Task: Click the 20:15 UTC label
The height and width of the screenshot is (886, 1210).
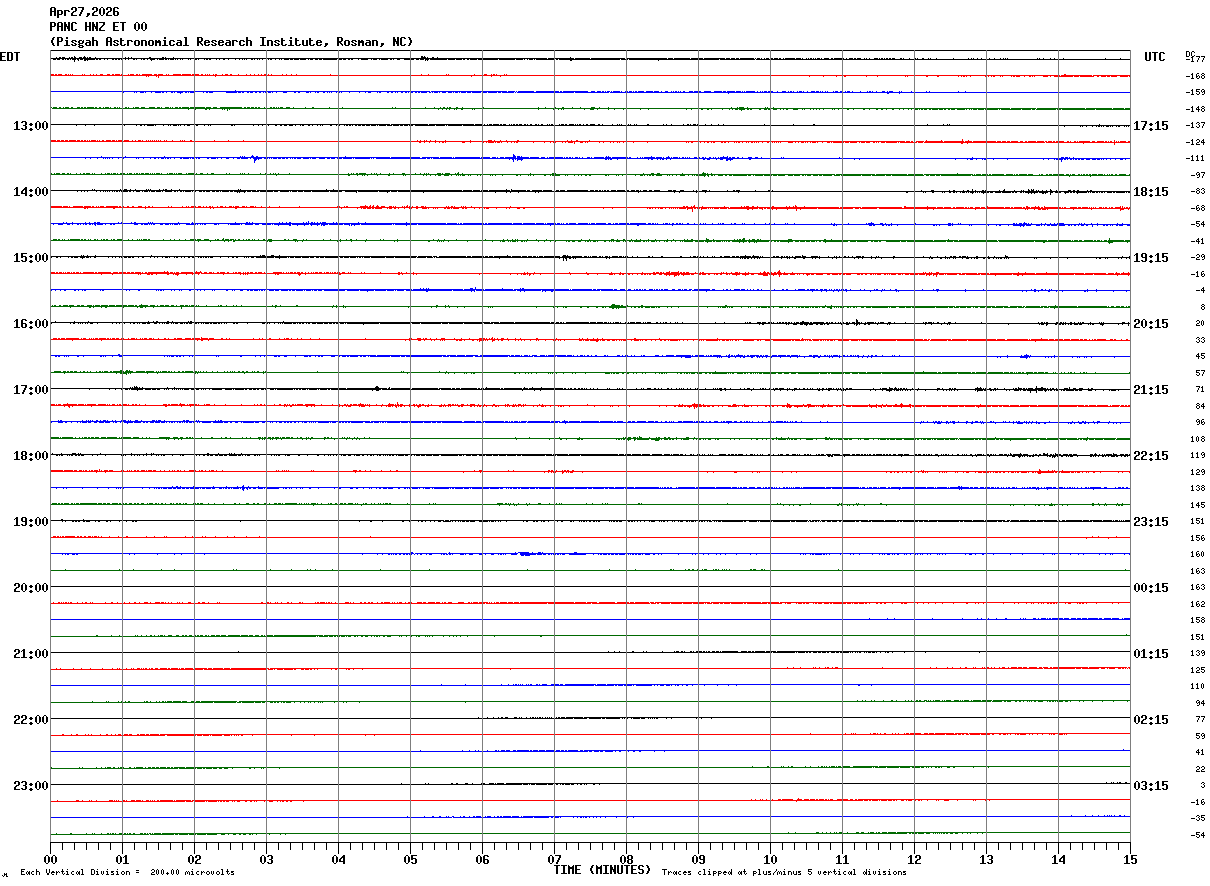Action: [1151, 324]
